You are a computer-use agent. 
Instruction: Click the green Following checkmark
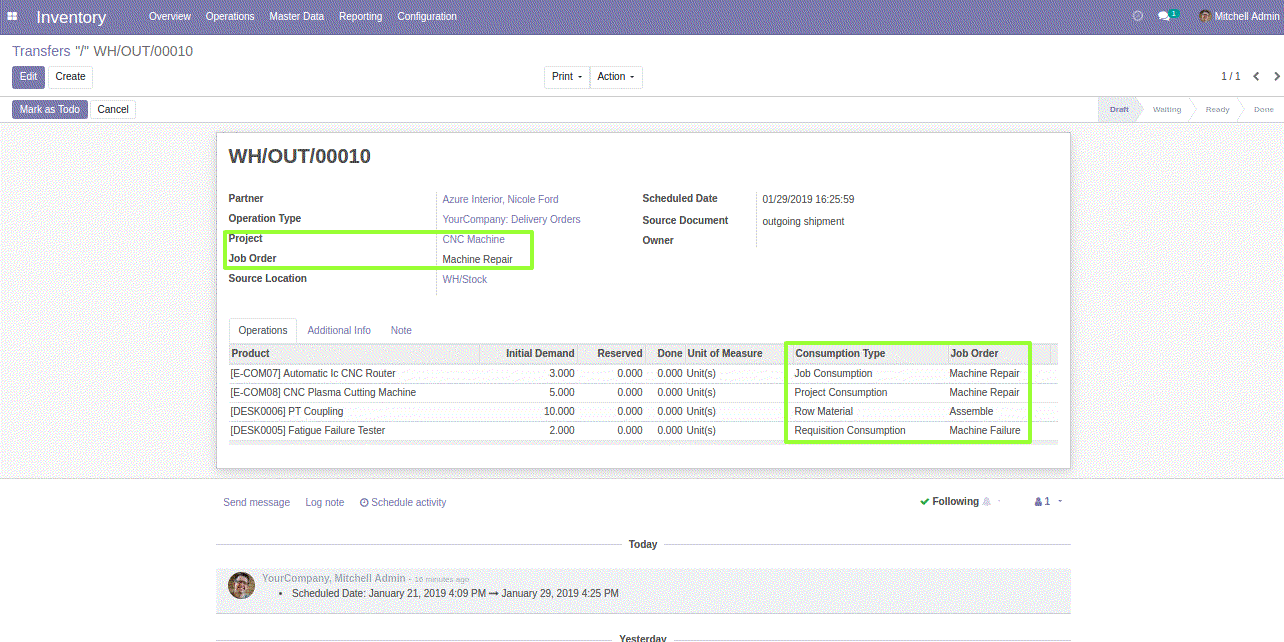[925, 502]
